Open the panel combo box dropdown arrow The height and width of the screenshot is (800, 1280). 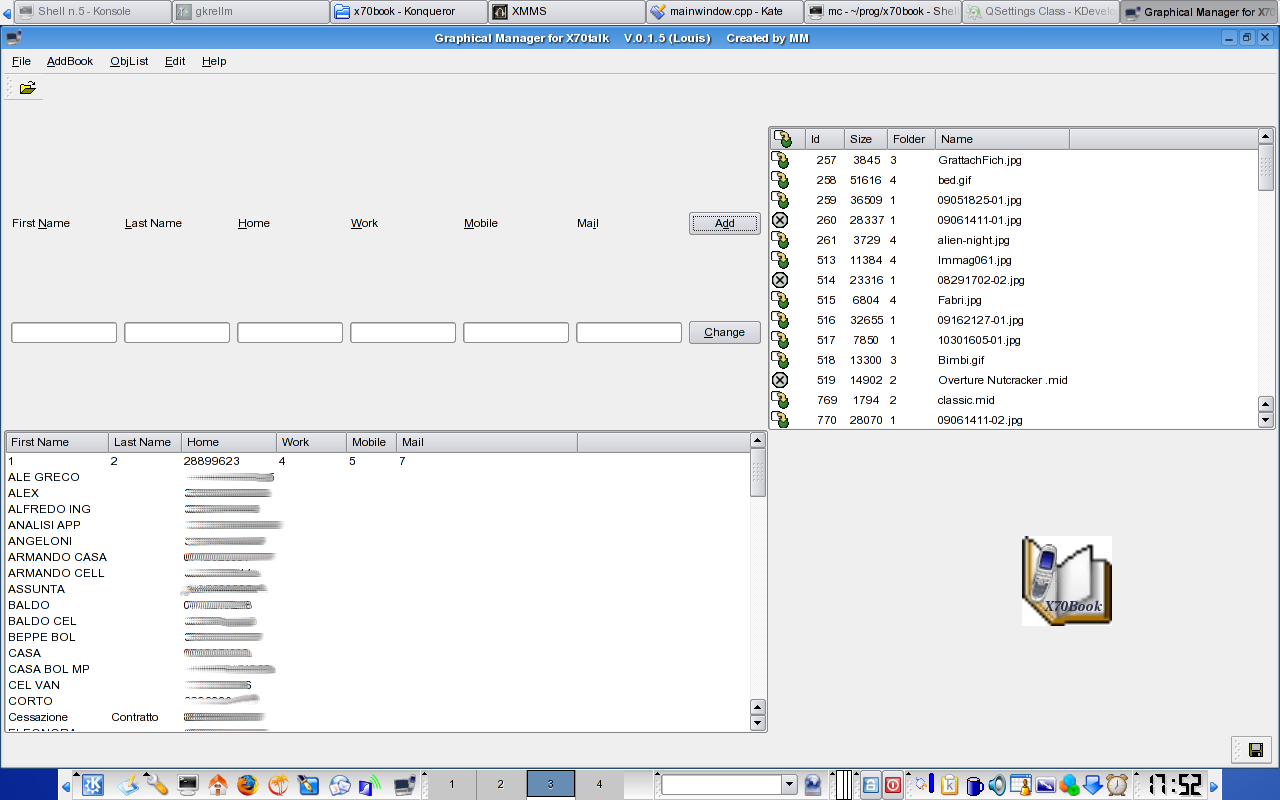coord(789,785)
